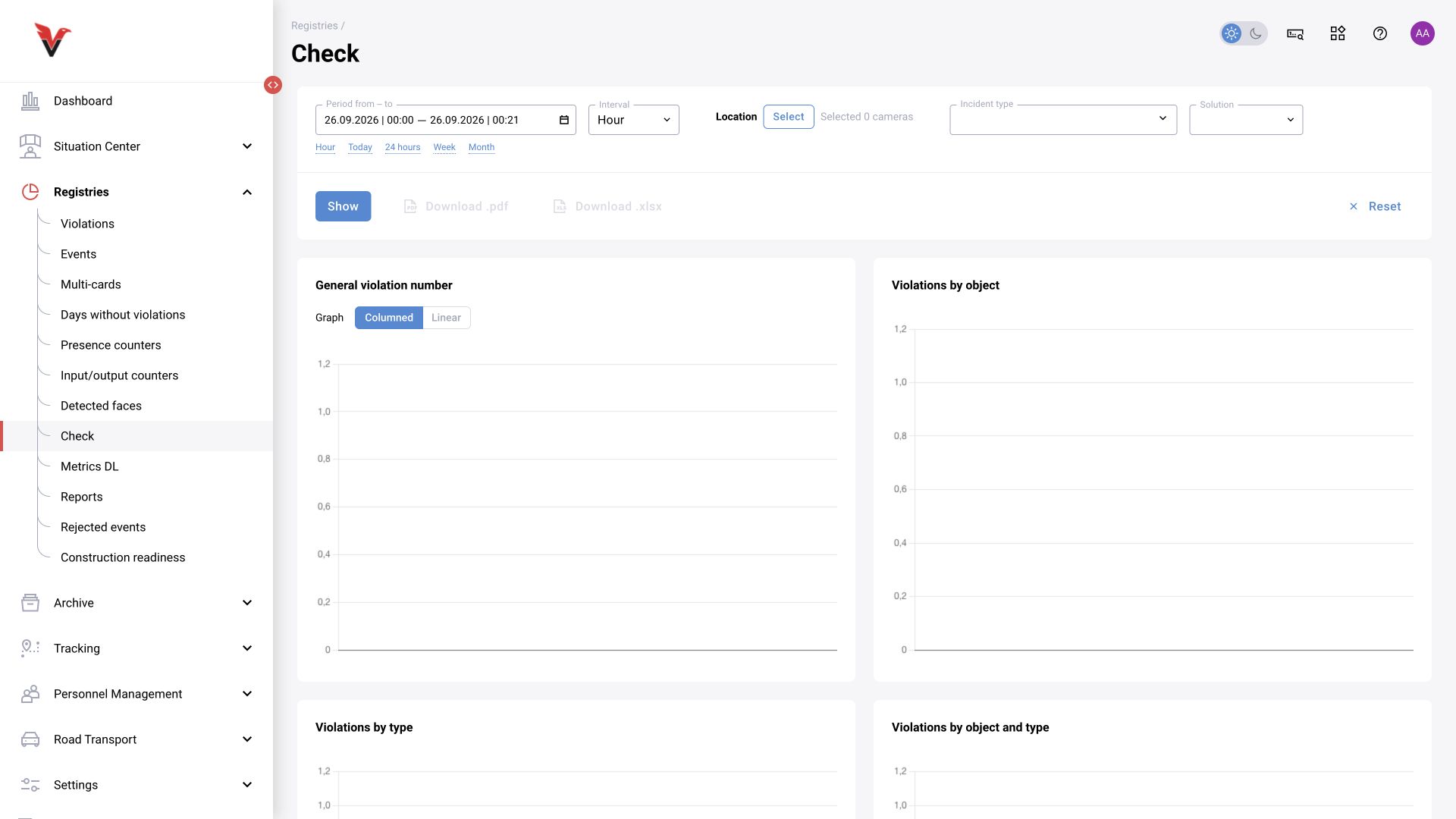Open the Solution dropdown
Viewport: 1456px width, 819px height.
pyautogui.click(x=1246, y=120)
